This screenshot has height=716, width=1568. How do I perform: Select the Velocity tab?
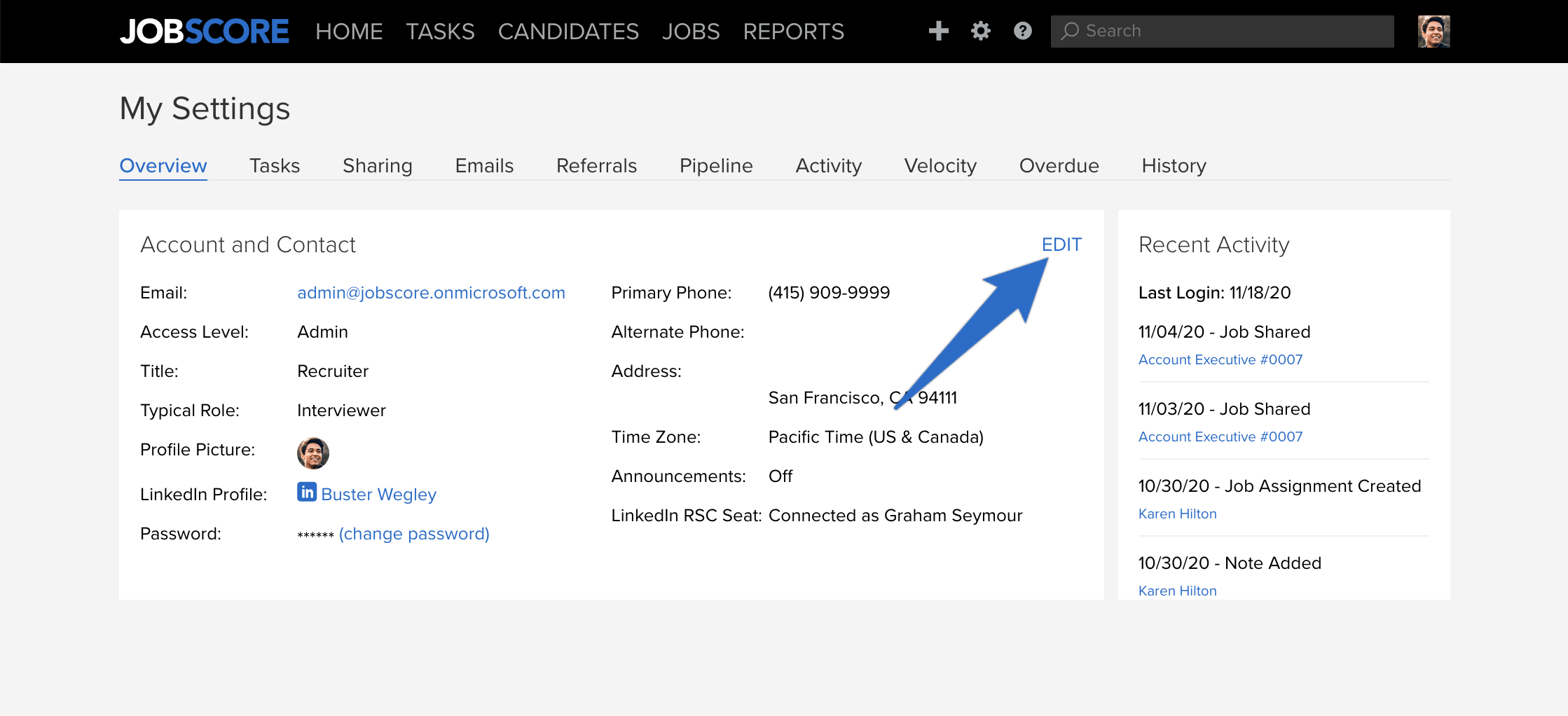coord(940,166)
